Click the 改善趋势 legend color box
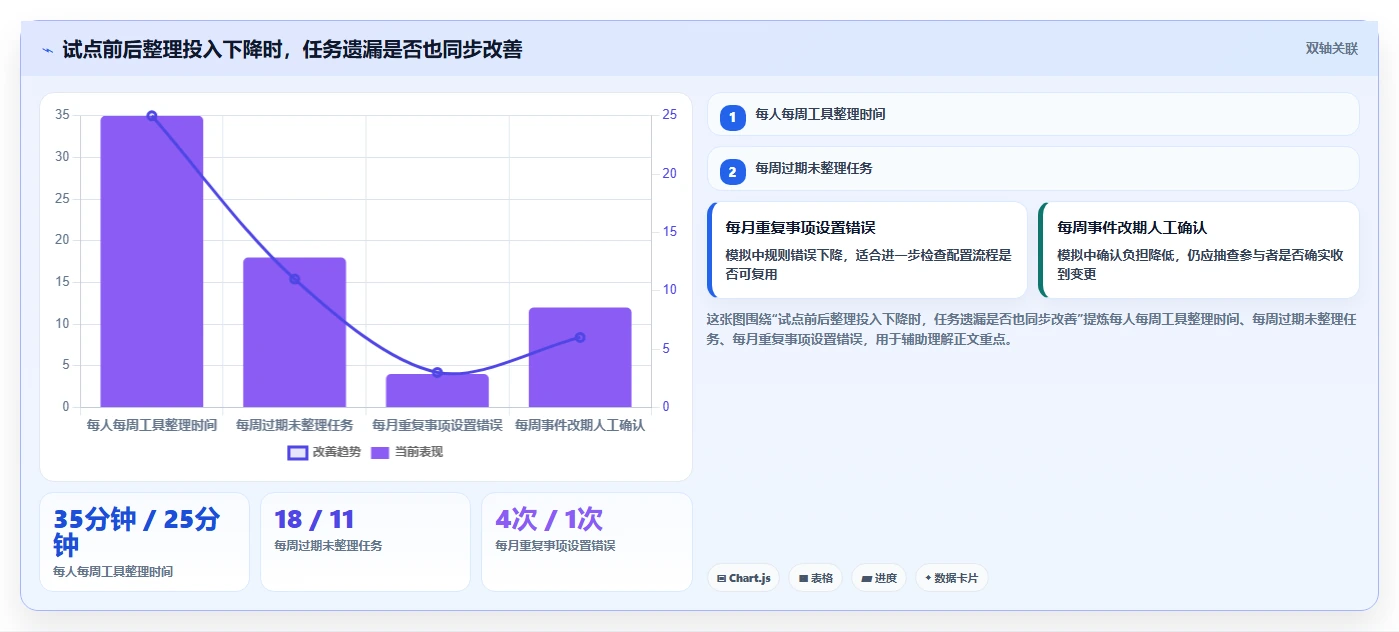The image size is (1399, 632). 297,452
